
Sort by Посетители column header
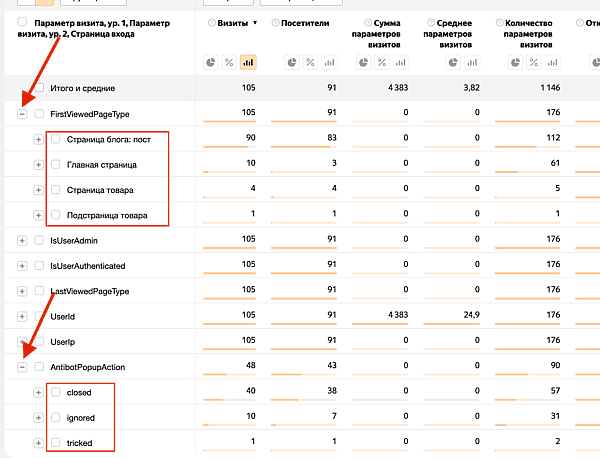point(305,23)
